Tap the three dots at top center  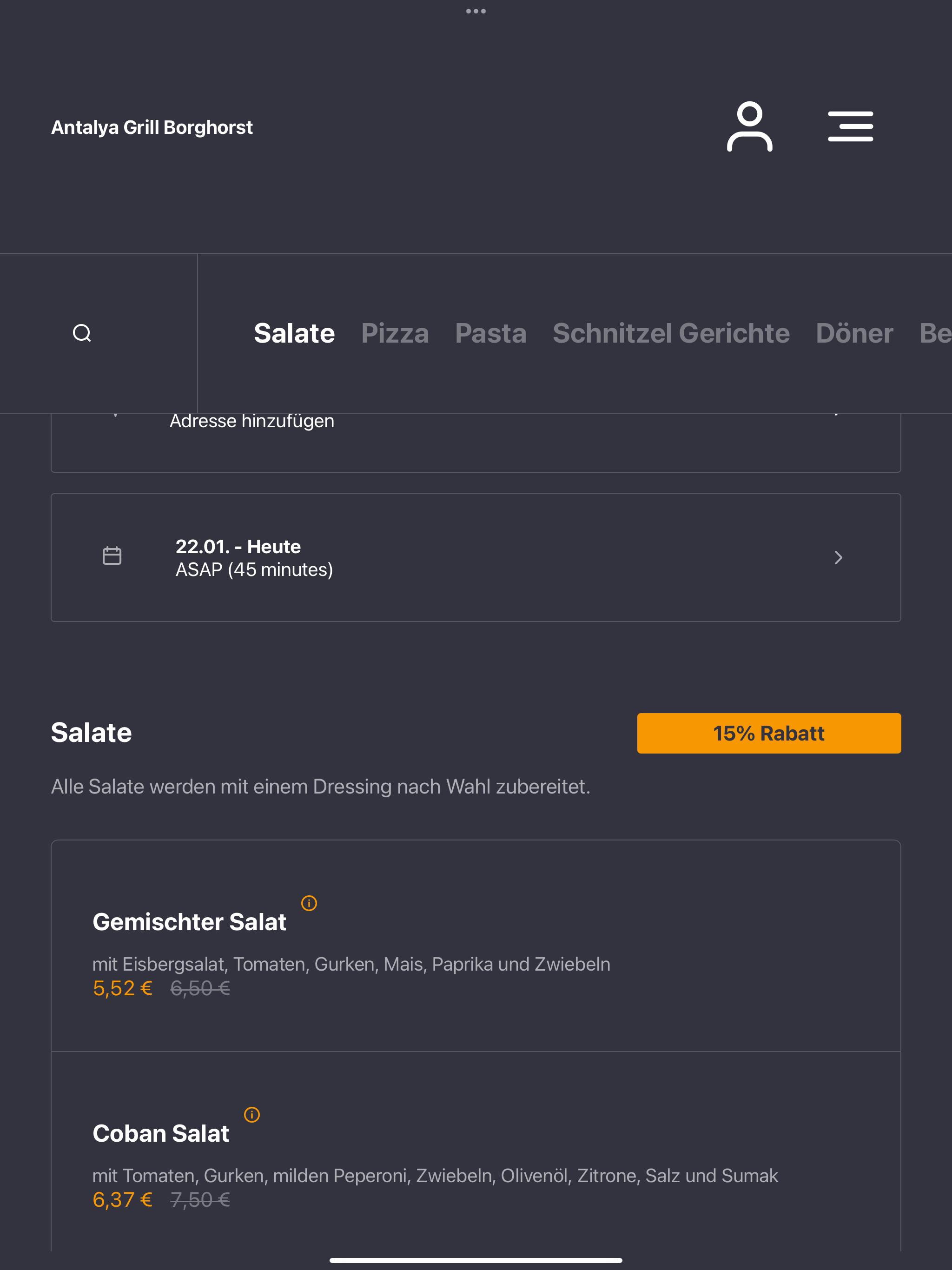pyautogui.click(x=476, y=11)
